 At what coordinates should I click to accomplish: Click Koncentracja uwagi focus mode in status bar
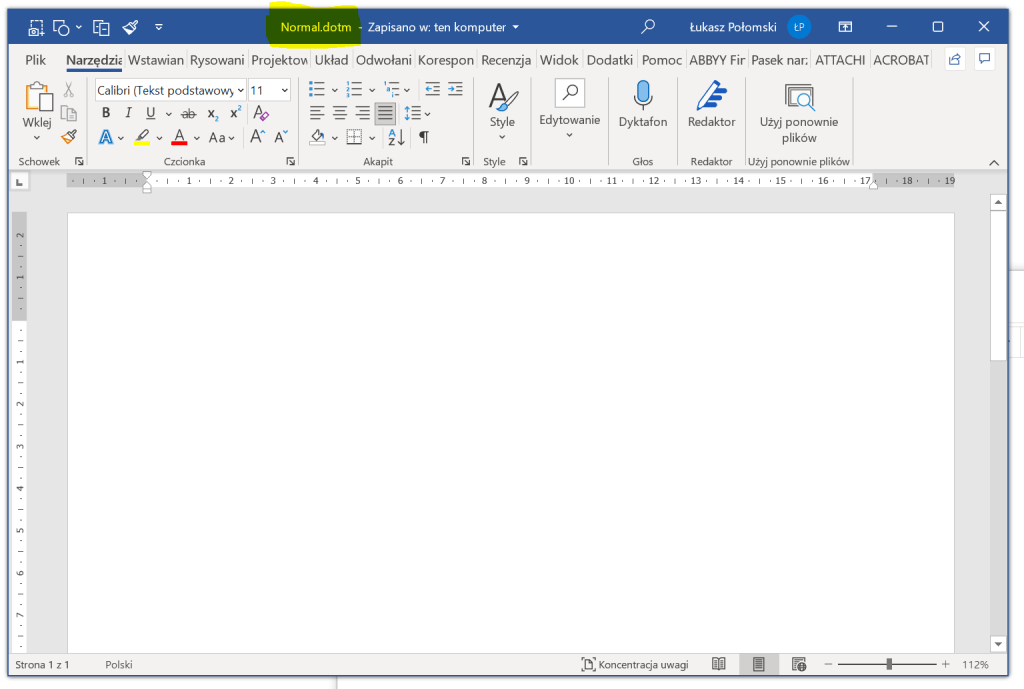(x=635, y=664)
